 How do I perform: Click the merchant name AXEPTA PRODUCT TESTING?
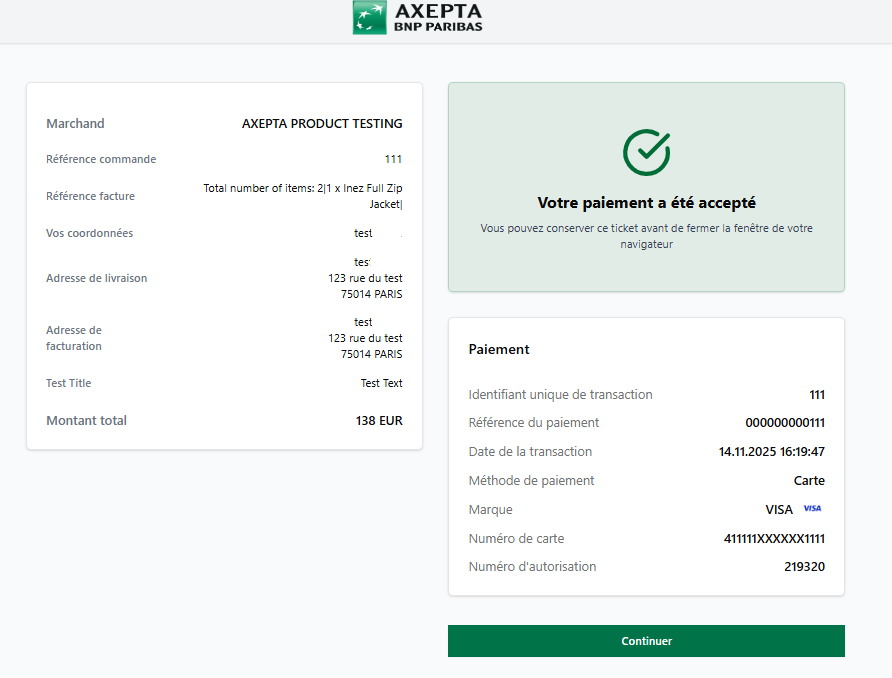(322, 124)
